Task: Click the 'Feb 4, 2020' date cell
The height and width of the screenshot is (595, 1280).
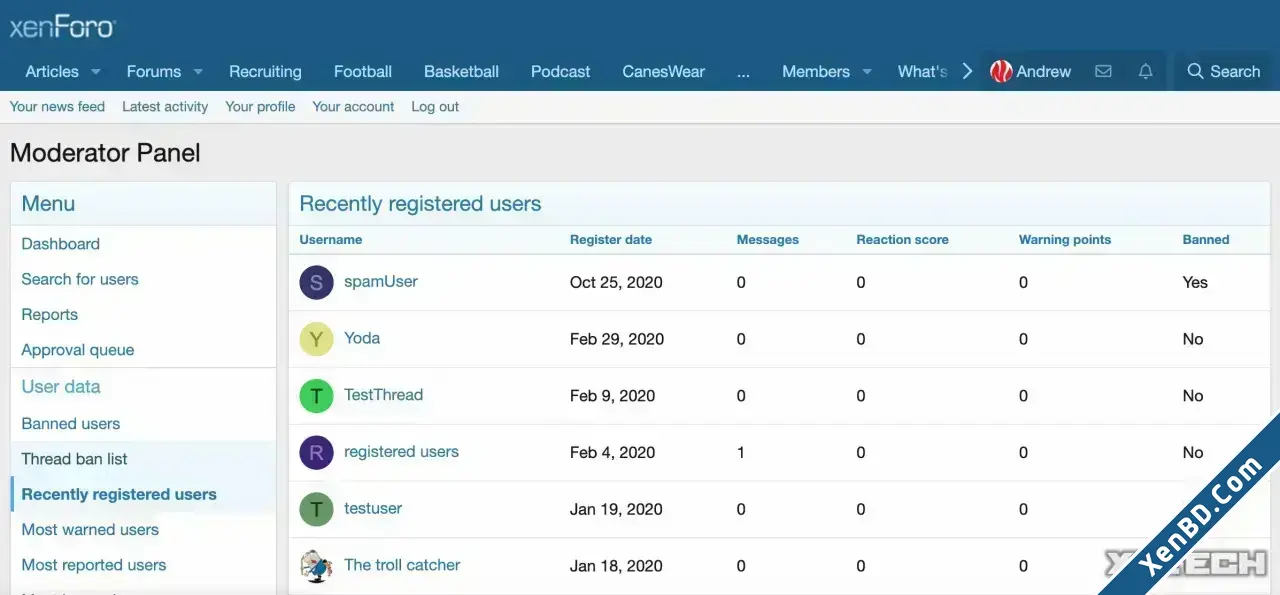Action: pos(612,453)
